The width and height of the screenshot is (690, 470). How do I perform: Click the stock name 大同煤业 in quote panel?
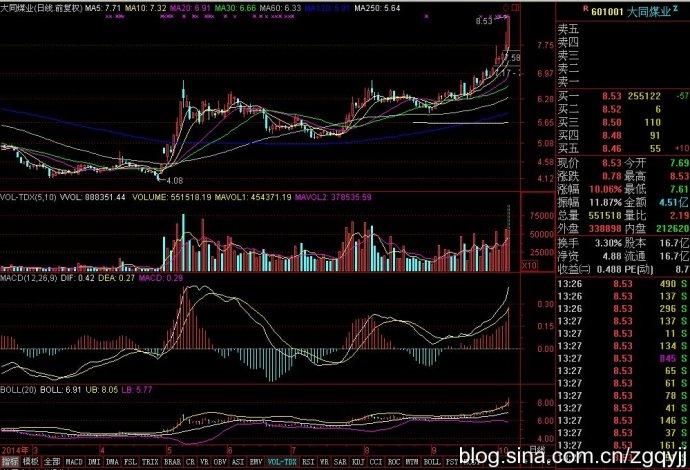coord(649,11)
